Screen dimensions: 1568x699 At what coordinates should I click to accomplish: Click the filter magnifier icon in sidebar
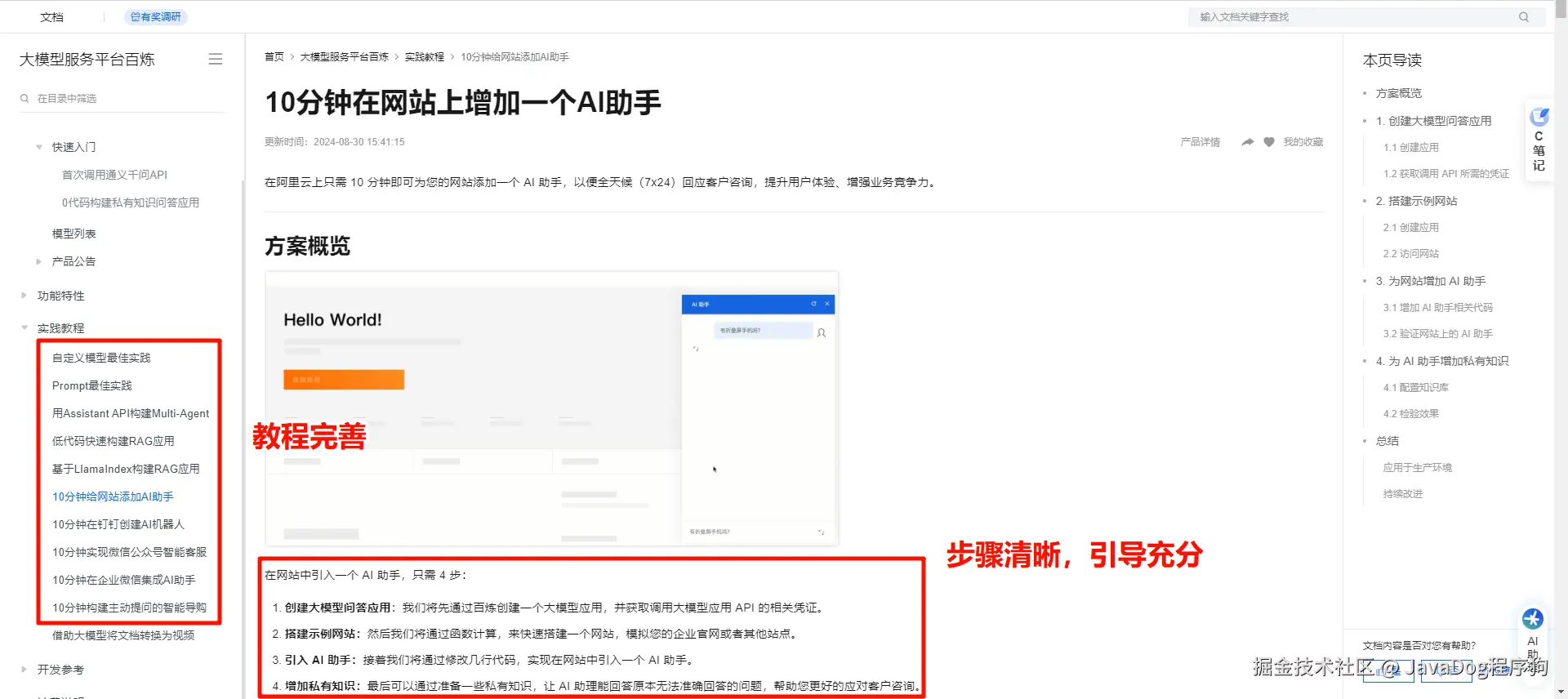pyautogui.click(x=24, y=98)
